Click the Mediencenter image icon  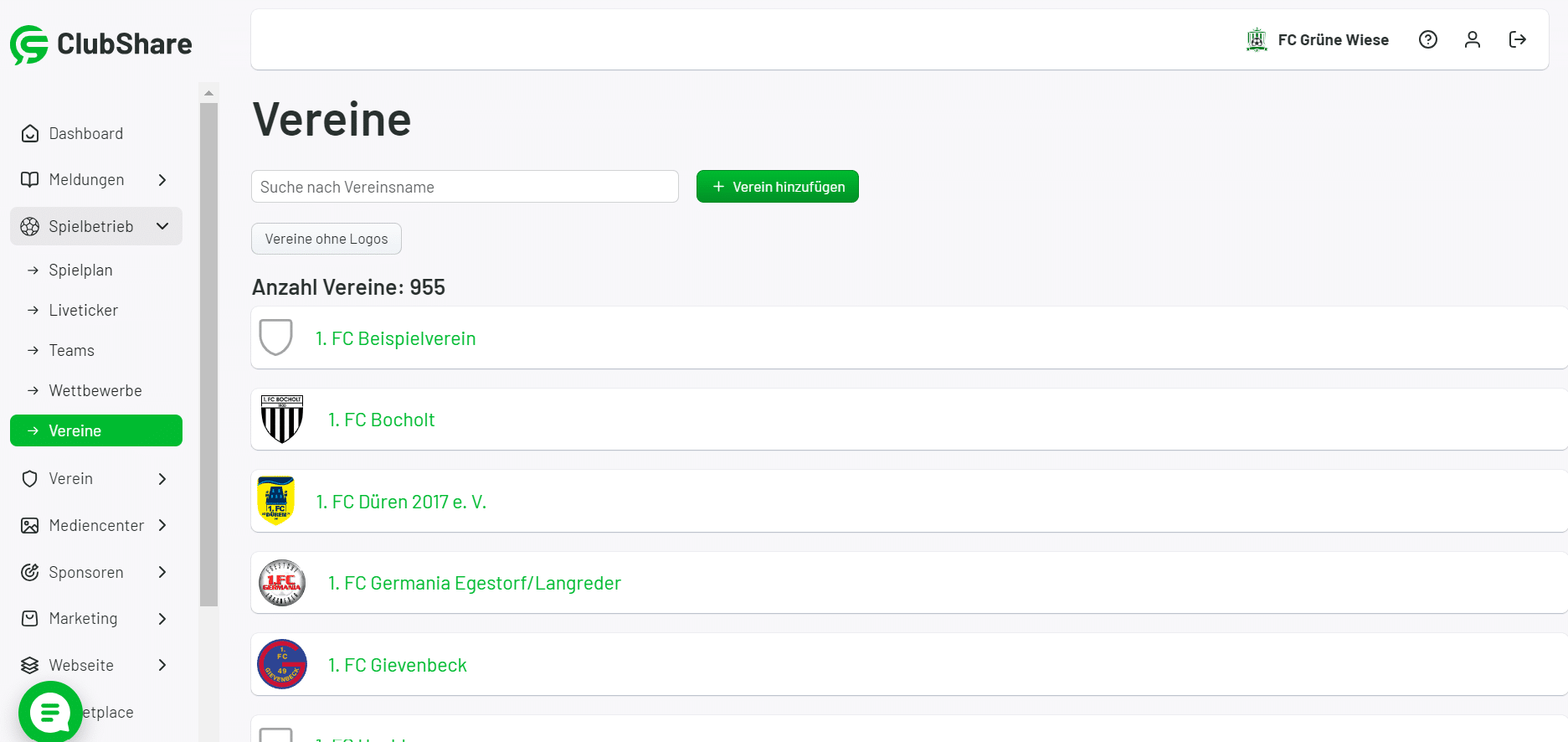click(30, 526)
